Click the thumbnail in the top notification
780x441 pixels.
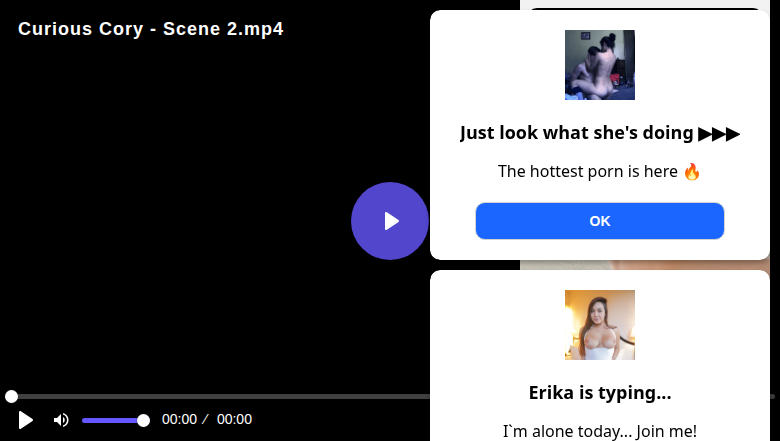(x=599, y=65)
